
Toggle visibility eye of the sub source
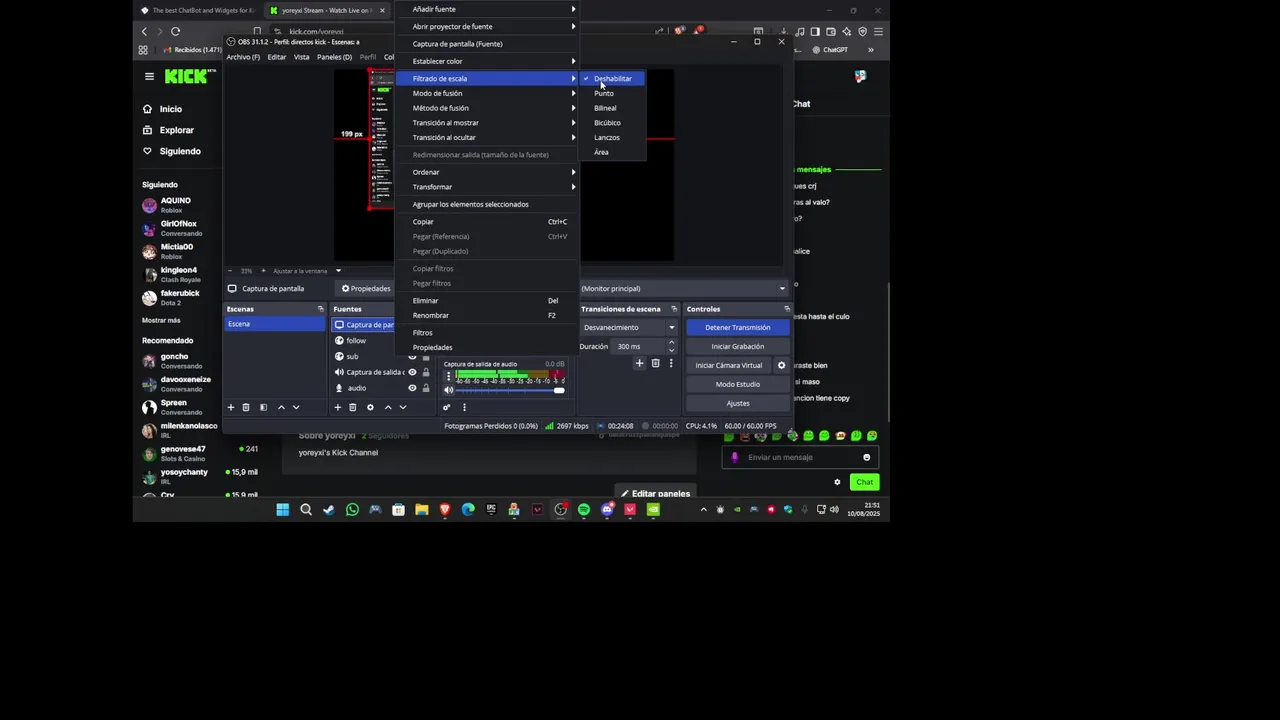coord(412,357)
